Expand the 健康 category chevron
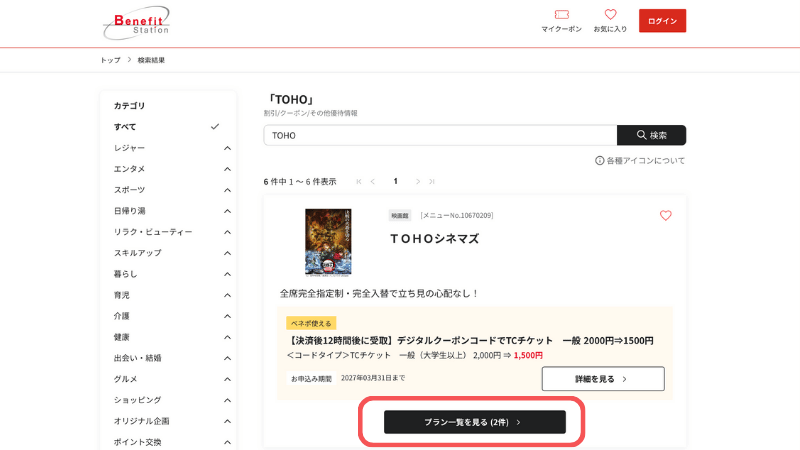The image size is (800, 450). tap(228, 337)
